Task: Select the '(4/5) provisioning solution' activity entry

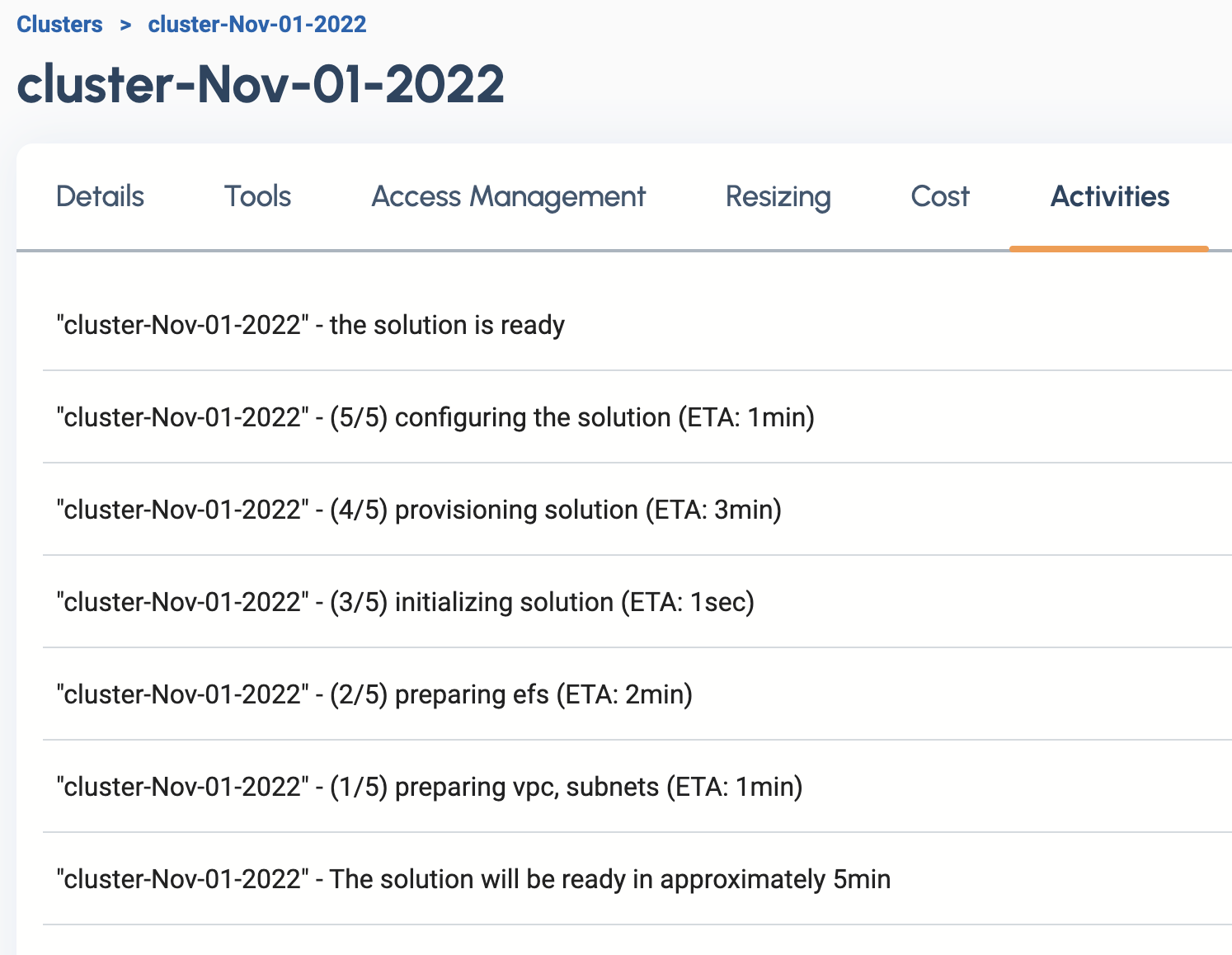Action: pos(419,510)
